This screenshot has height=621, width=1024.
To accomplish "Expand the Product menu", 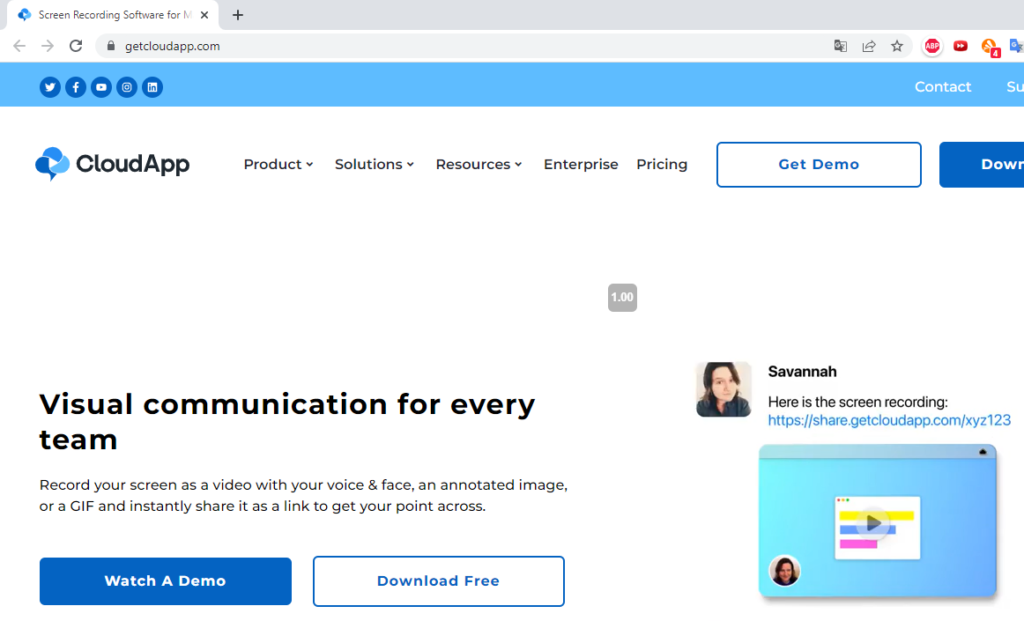I will pos(278,165).
